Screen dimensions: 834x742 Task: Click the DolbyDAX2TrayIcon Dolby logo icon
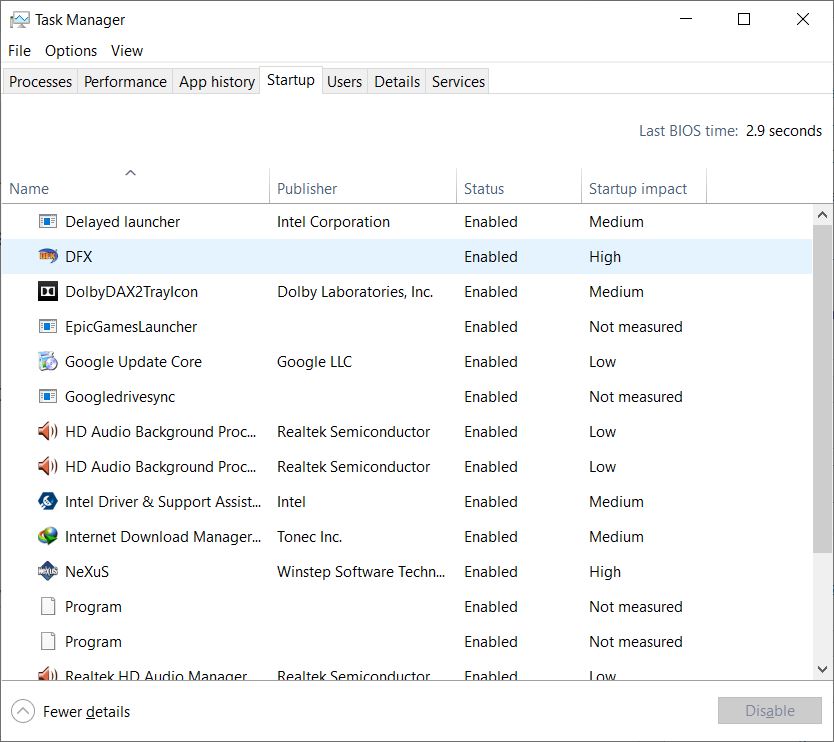(48, 291)
